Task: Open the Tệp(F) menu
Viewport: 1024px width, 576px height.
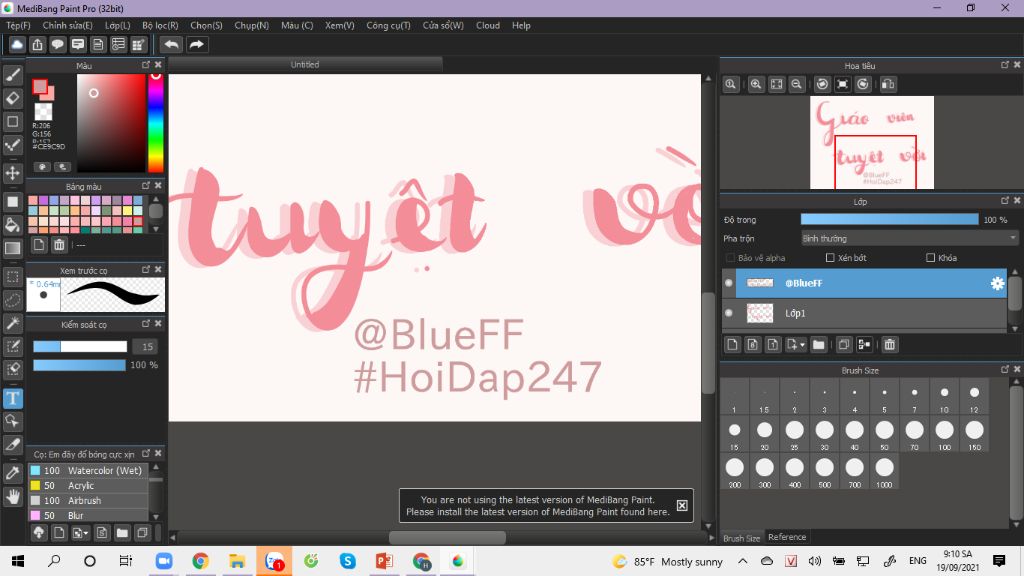Action: point(18,25)
